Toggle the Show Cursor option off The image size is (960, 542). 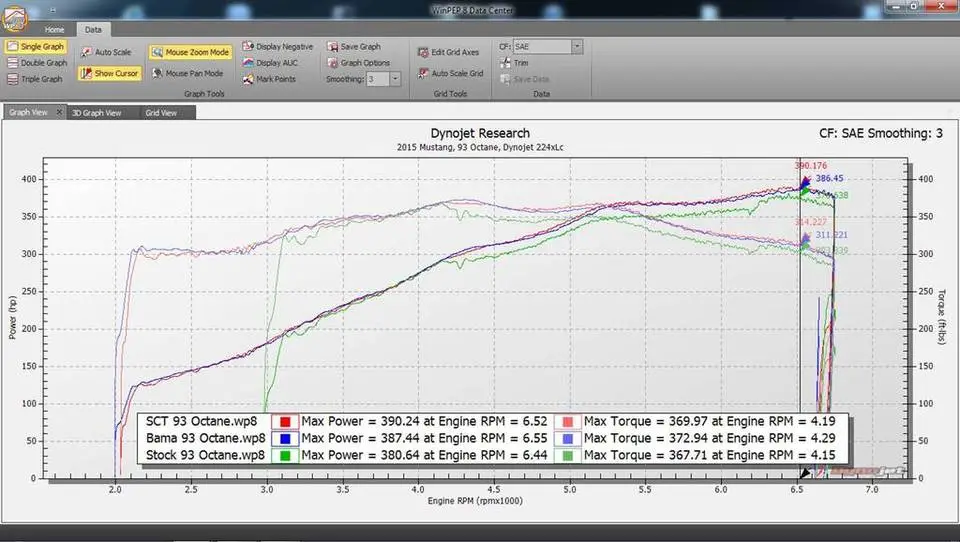tap(110, 73)
